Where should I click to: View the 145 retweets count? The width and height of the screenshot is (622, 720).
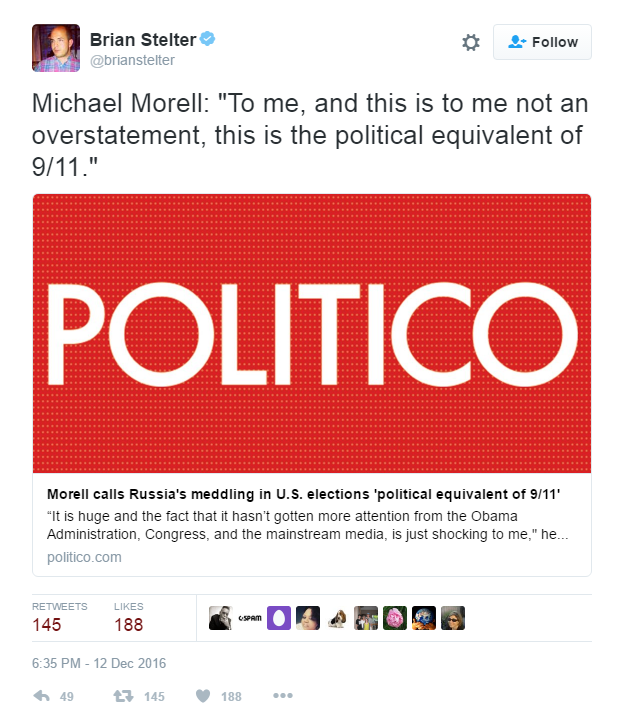point(47,624)
